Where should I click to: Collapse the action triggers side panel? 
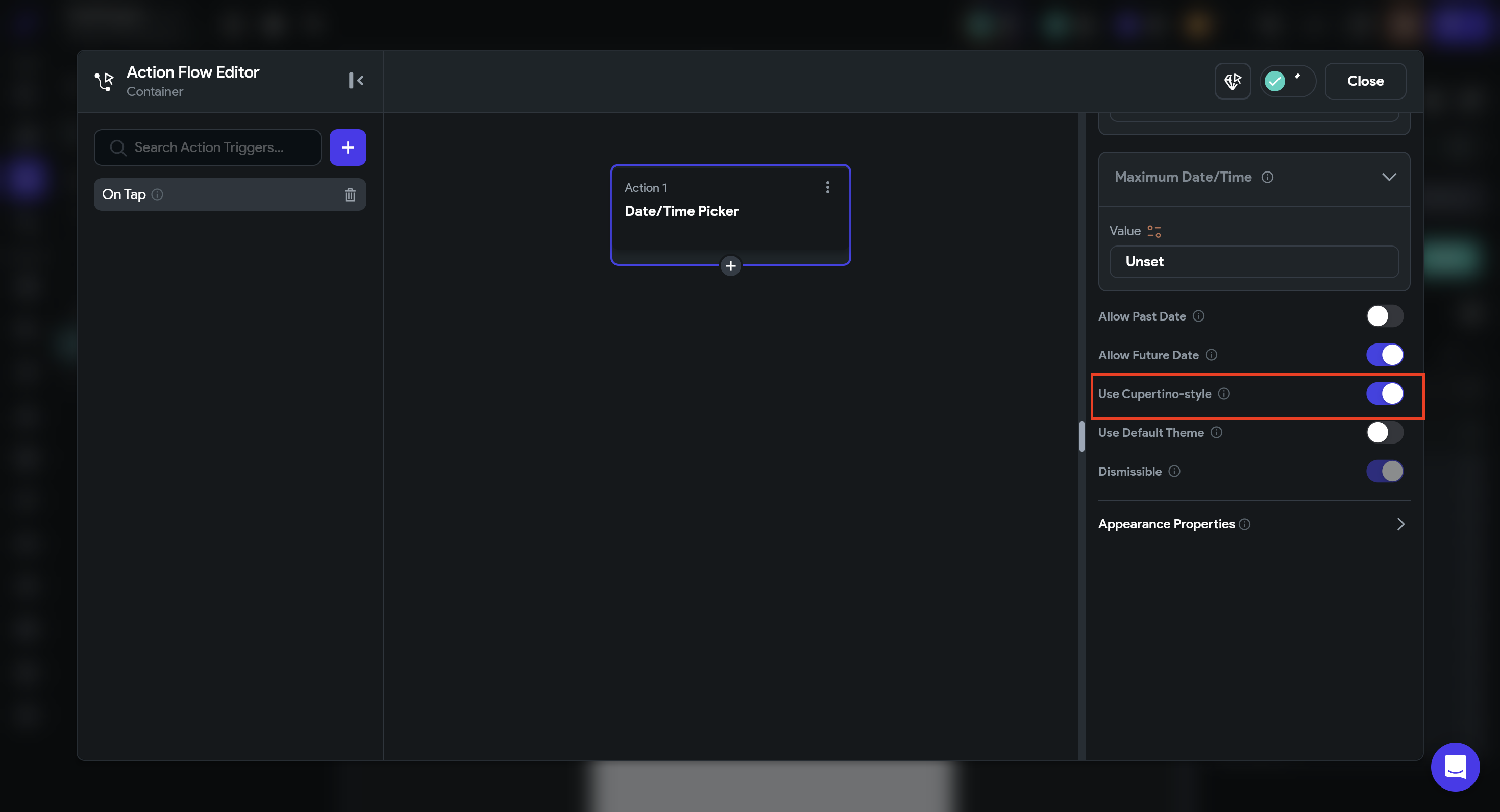click(x=356, y=81)
